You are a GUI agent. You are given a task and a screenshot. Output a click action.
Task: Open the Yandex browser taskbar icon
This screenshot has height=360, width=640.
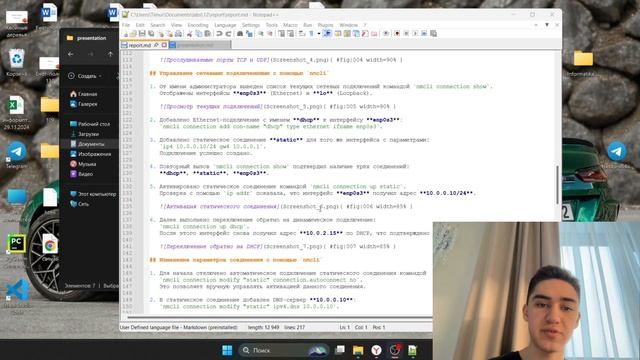tap(376, 350)
